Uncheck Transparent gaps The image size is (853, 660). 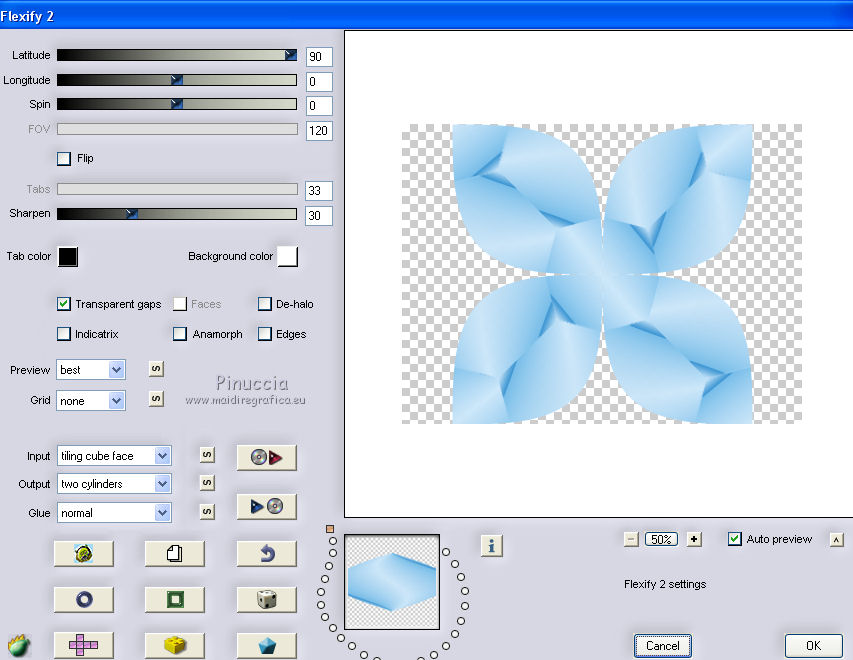(x=64, y=304)
